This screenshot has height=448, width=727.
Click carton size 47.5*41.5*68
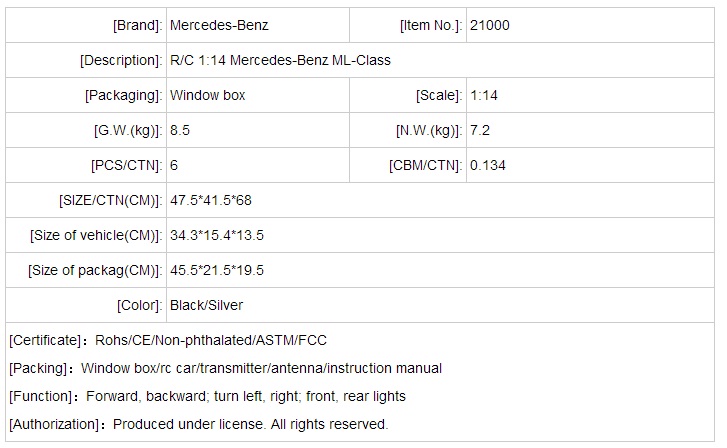click(211, 200)
